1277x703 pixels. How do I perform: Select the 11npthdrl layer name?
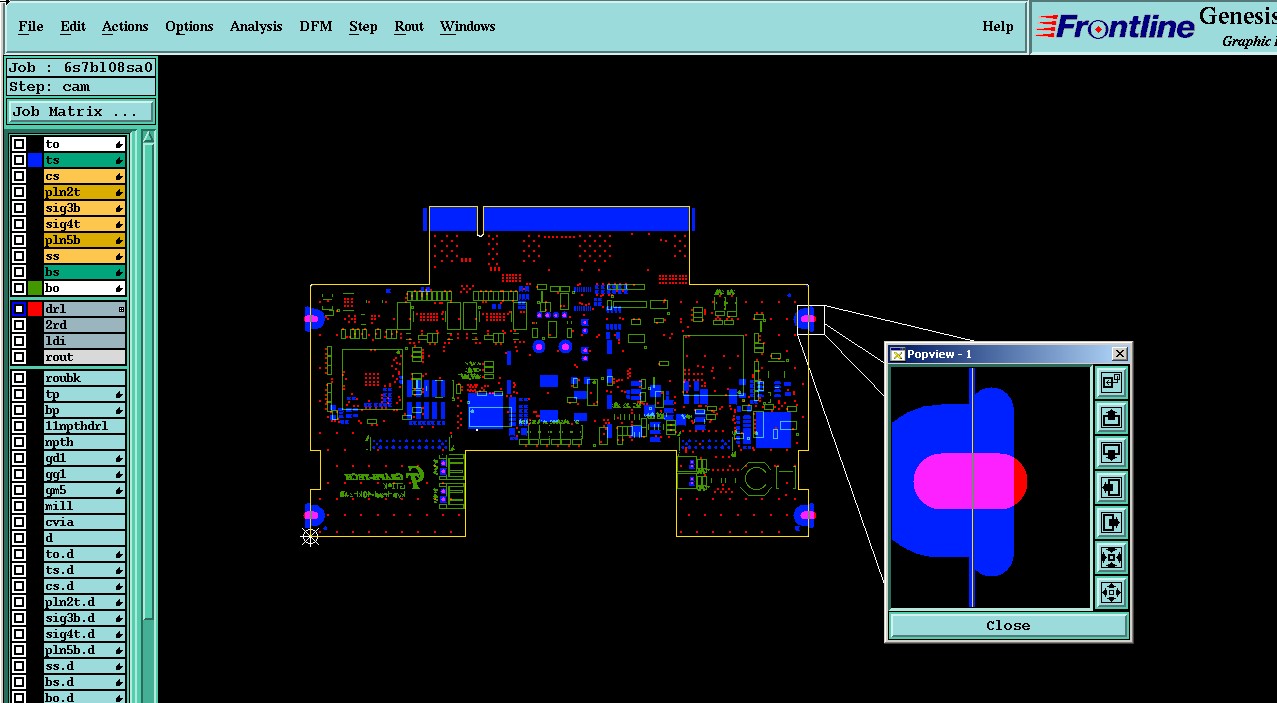click(x=85, y=426)
